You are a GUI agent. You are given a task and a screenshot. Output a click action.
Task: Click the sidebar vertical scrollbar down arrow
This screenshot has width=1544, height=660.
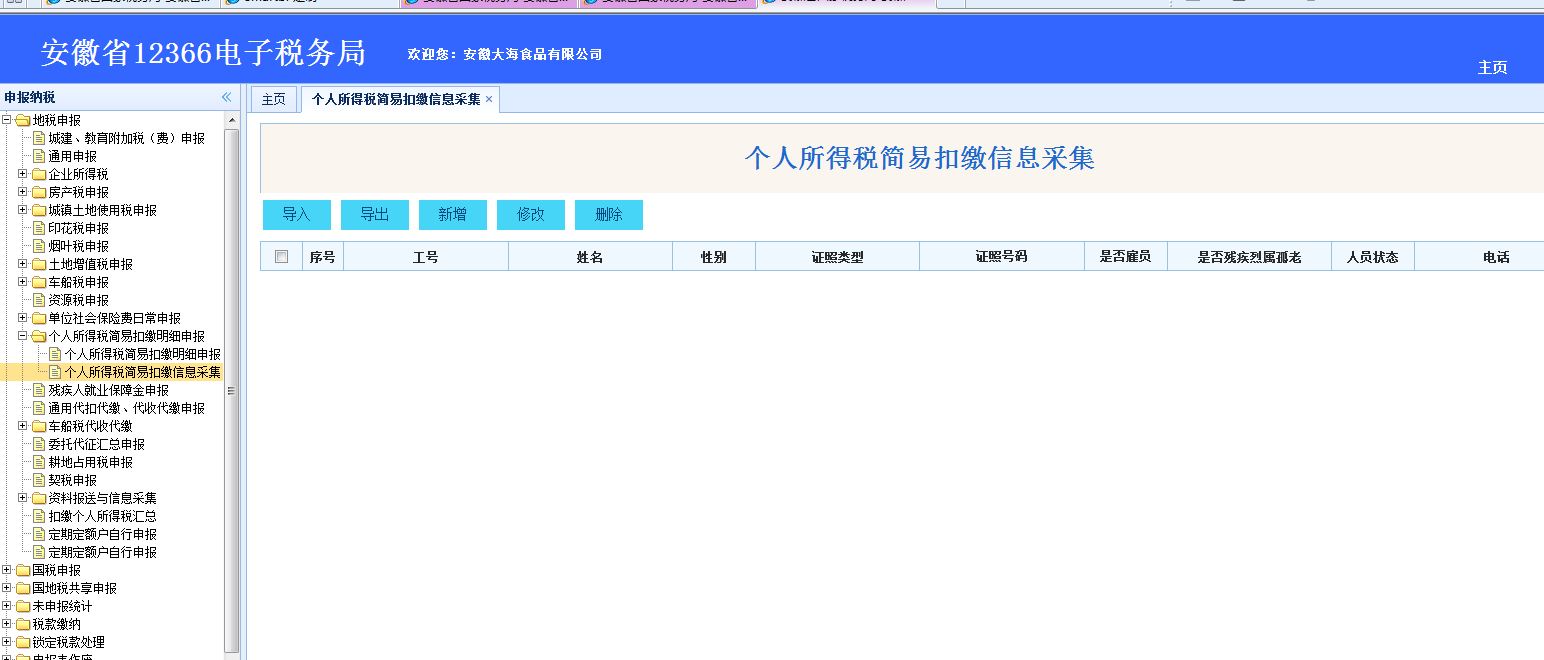click(233, 654)
